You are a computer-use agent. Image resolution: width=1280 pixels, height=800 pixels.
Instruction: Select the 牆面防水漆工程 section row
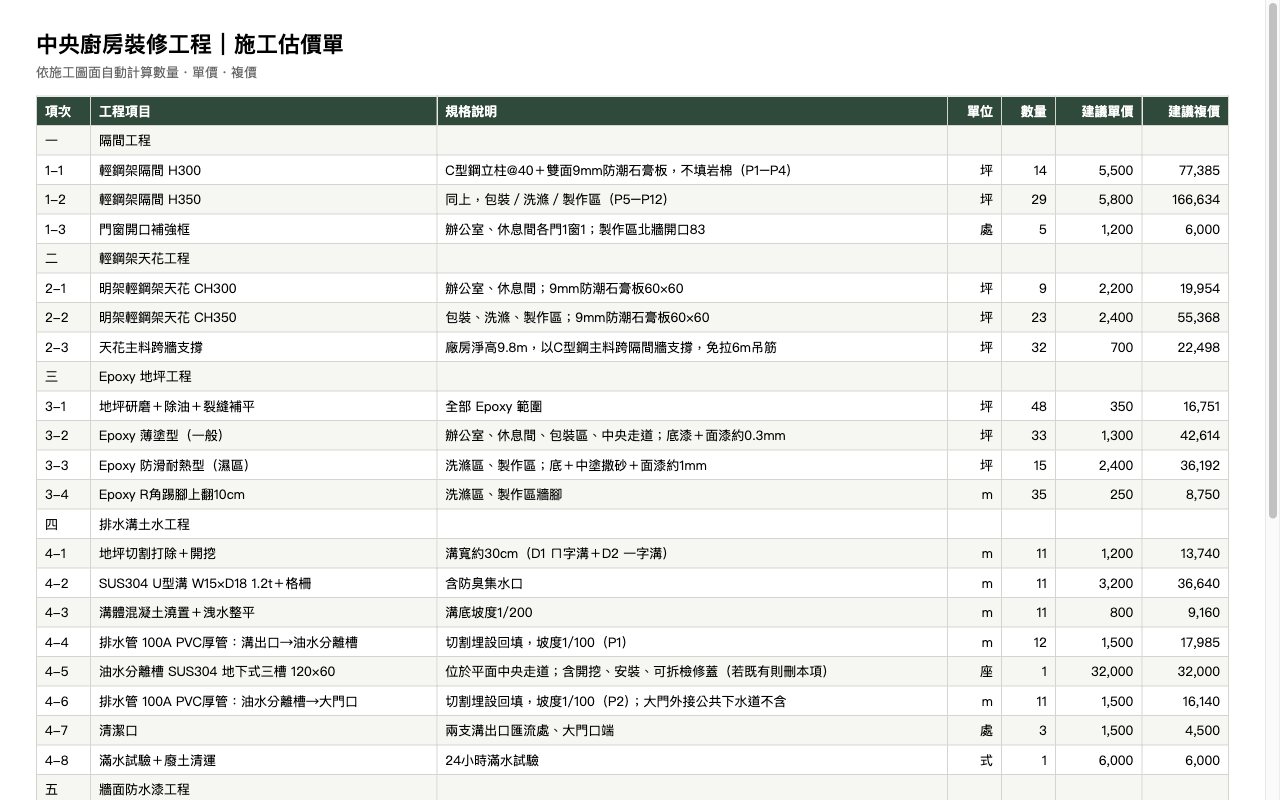pos(632,789)
